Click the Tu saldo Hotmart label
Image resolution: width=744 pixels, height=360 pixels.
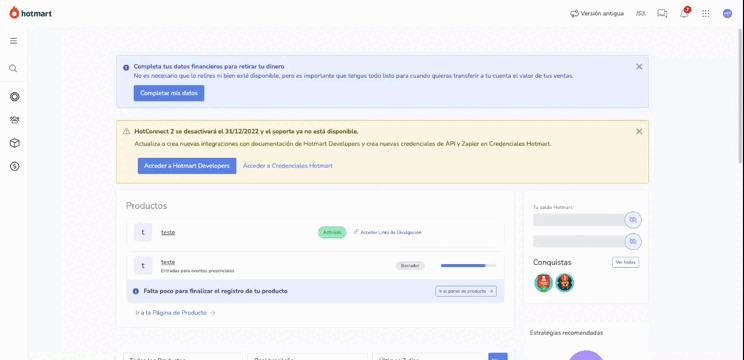(x=553, y=208)
